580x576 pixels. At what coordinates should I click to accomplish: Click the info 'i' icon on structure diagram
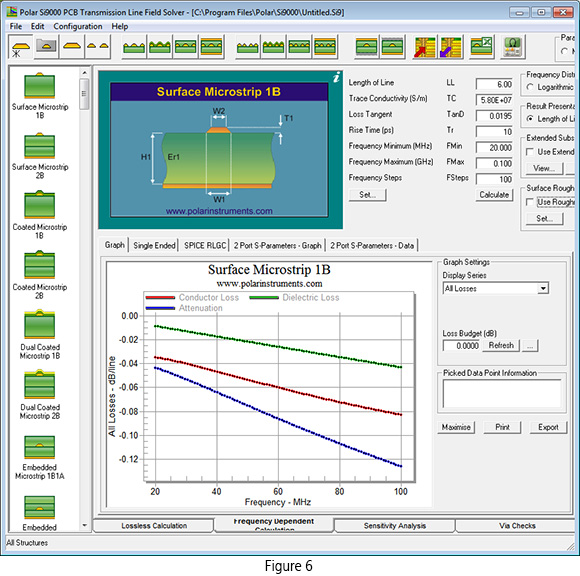click(x=336, y=78)
